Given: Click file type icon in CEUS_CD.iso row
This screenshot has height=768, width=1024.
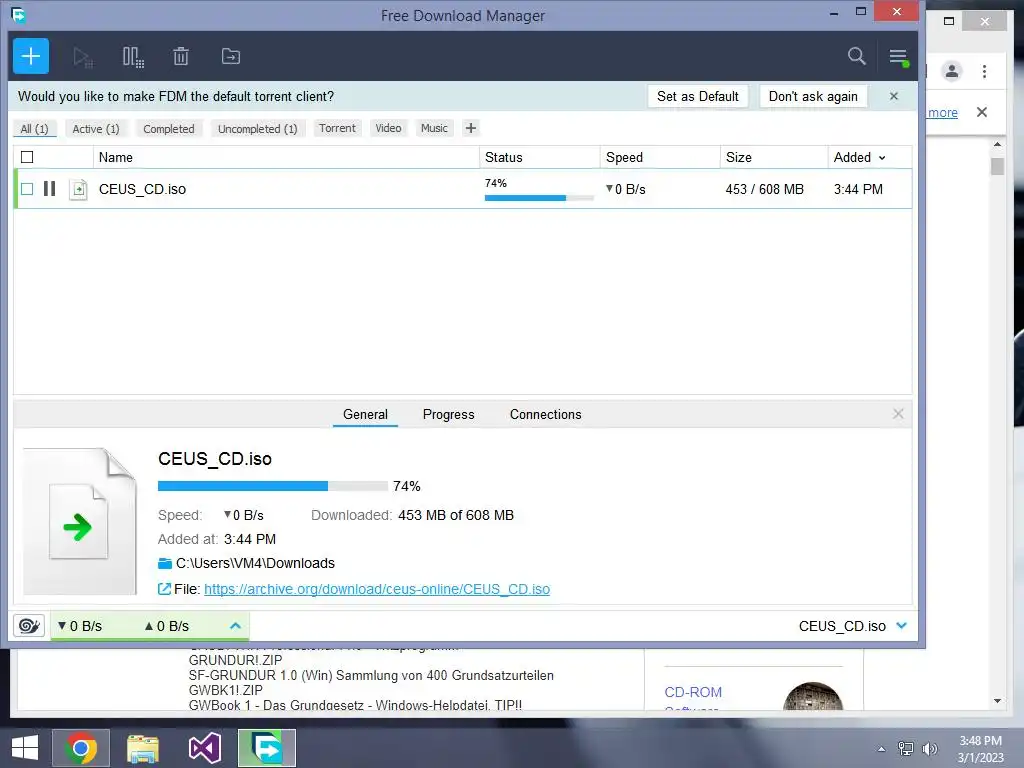Looking at the screenshot, I should pyautogui.click(x=78, y=189).
